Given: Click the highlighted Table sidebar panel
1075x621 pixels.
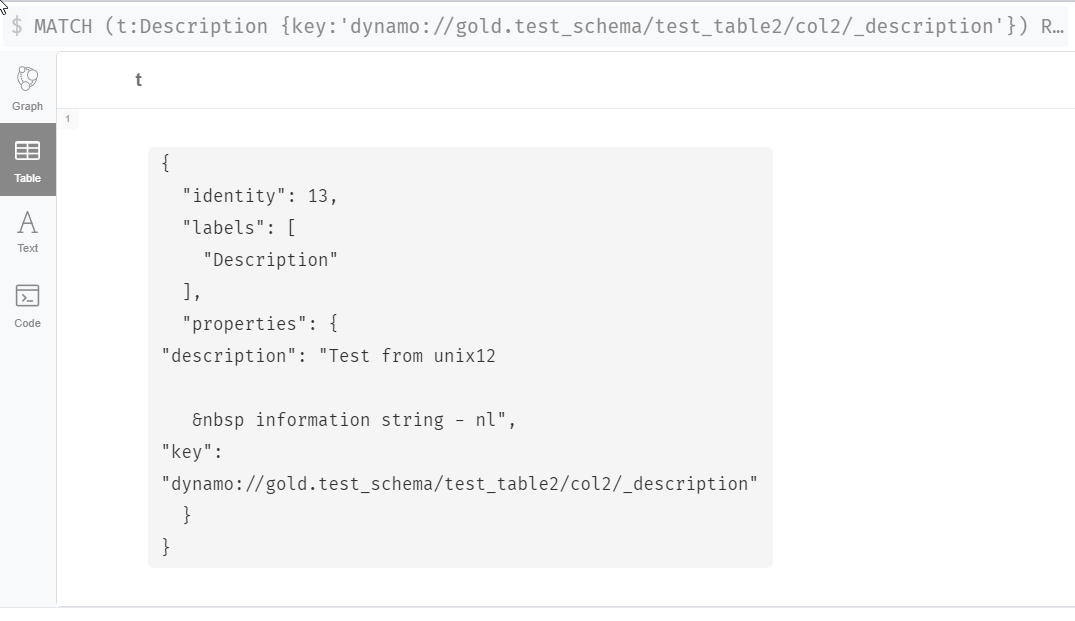Looking at the screenshot, I should coord(27,160).
